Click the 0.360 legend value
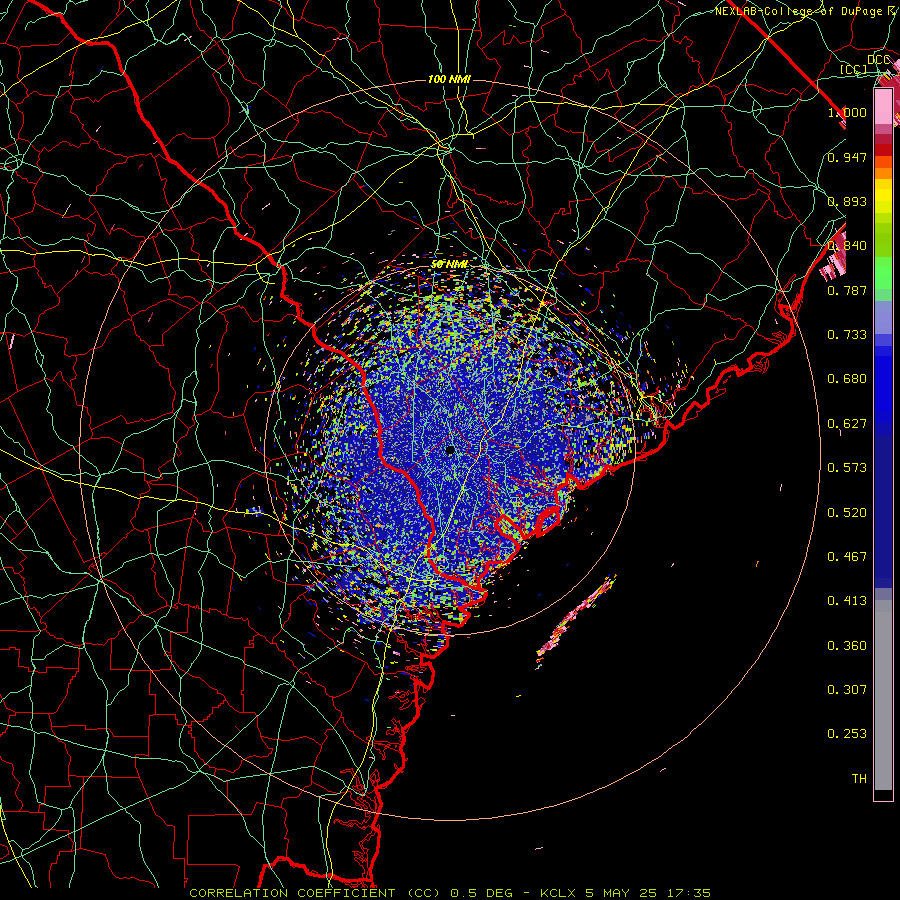900x900 pixels. click(847, 646)
